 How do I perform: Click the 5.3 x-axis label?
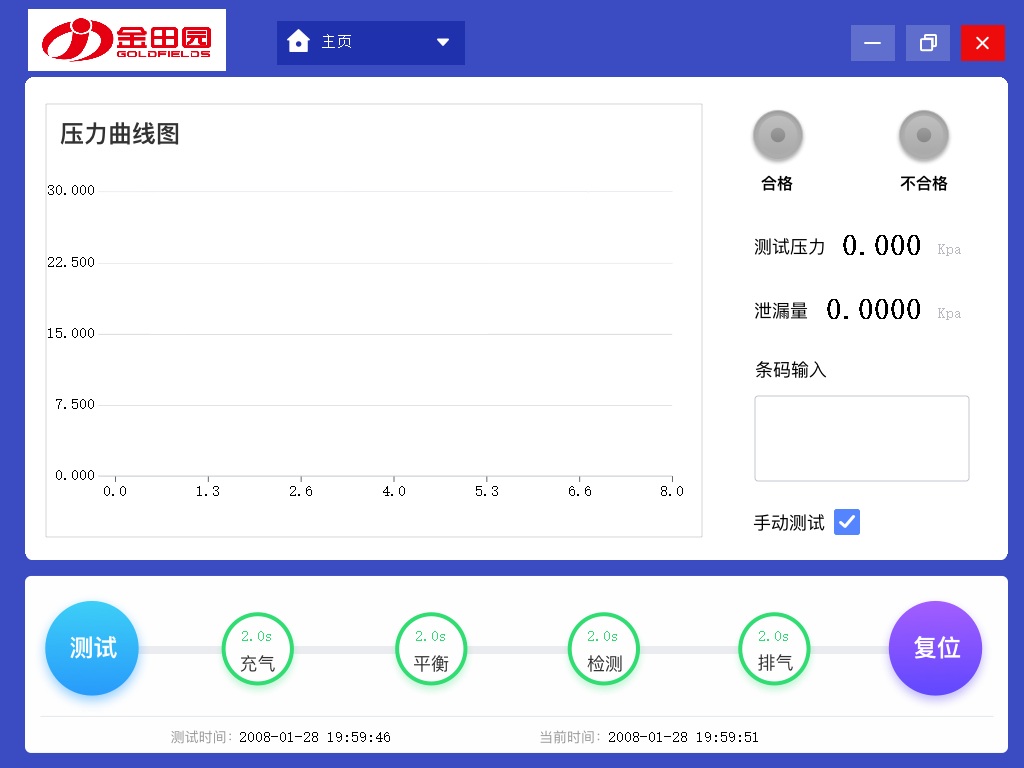487,491
